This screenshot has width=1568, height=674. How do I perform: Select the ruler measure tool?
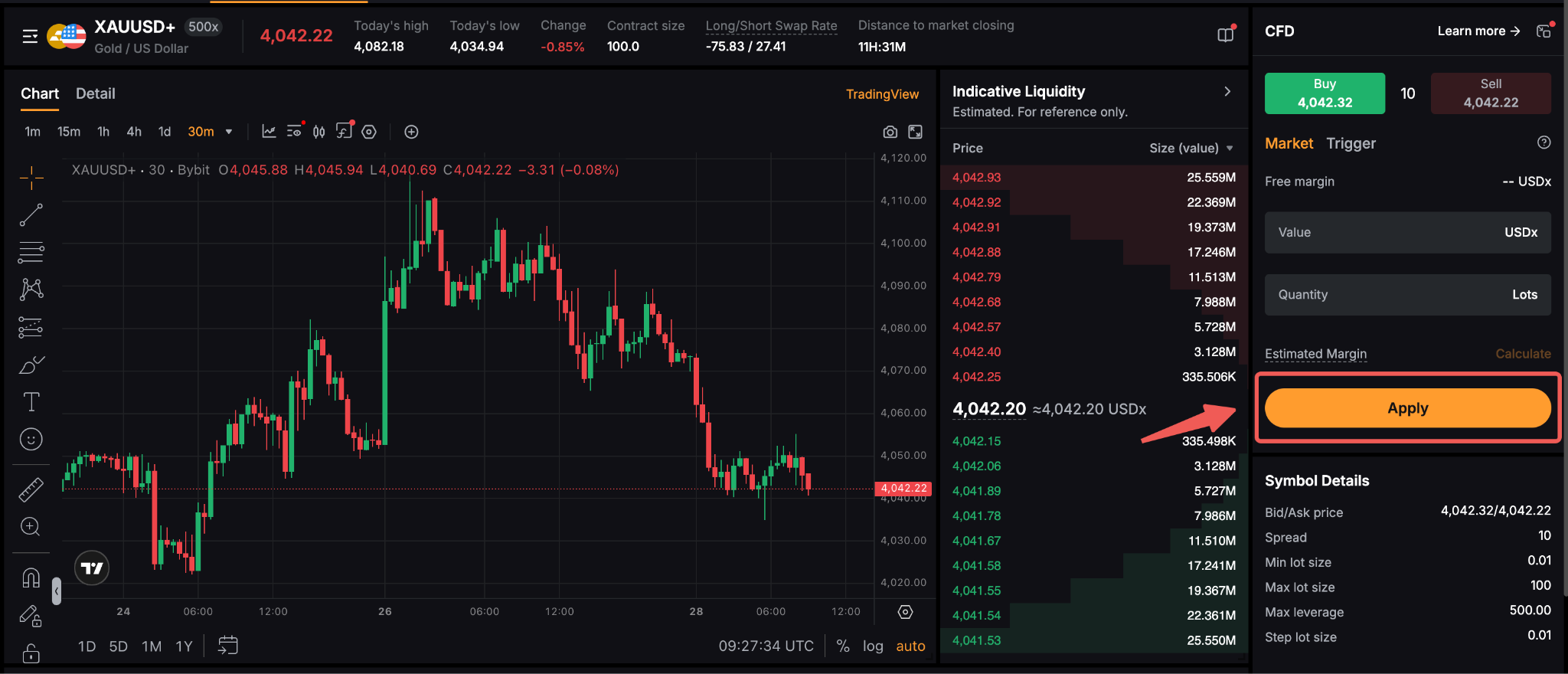click(x=31, y=489)
